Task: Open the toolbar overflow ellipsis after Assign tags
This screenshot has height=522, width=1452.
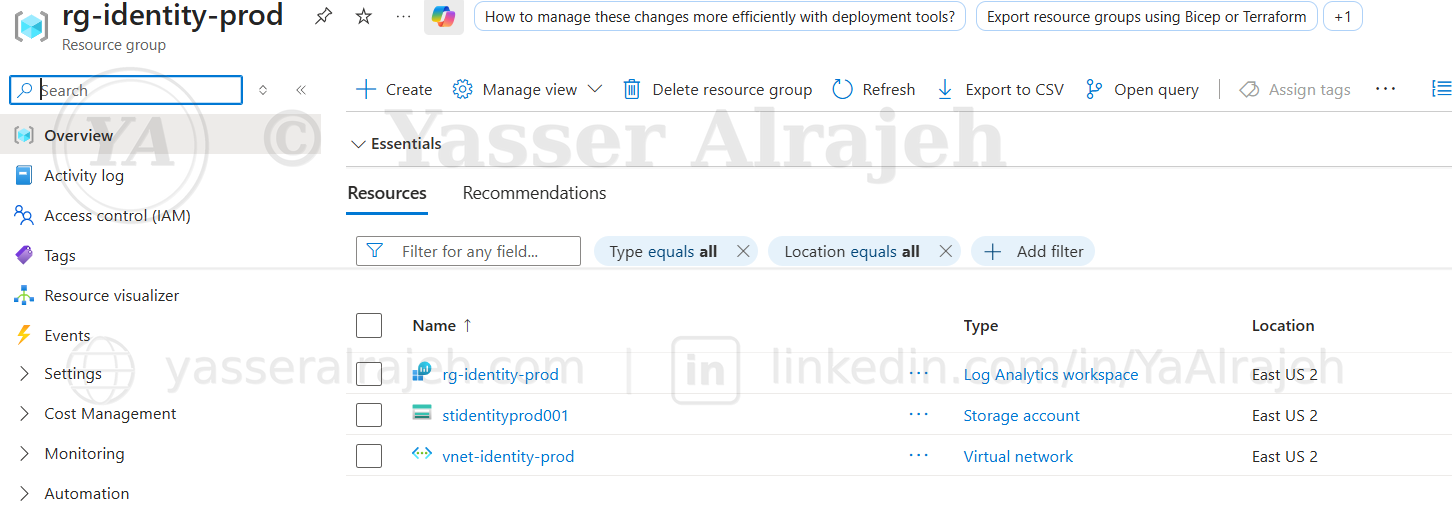Action: pyautogui.click(x=1385, y=89)
